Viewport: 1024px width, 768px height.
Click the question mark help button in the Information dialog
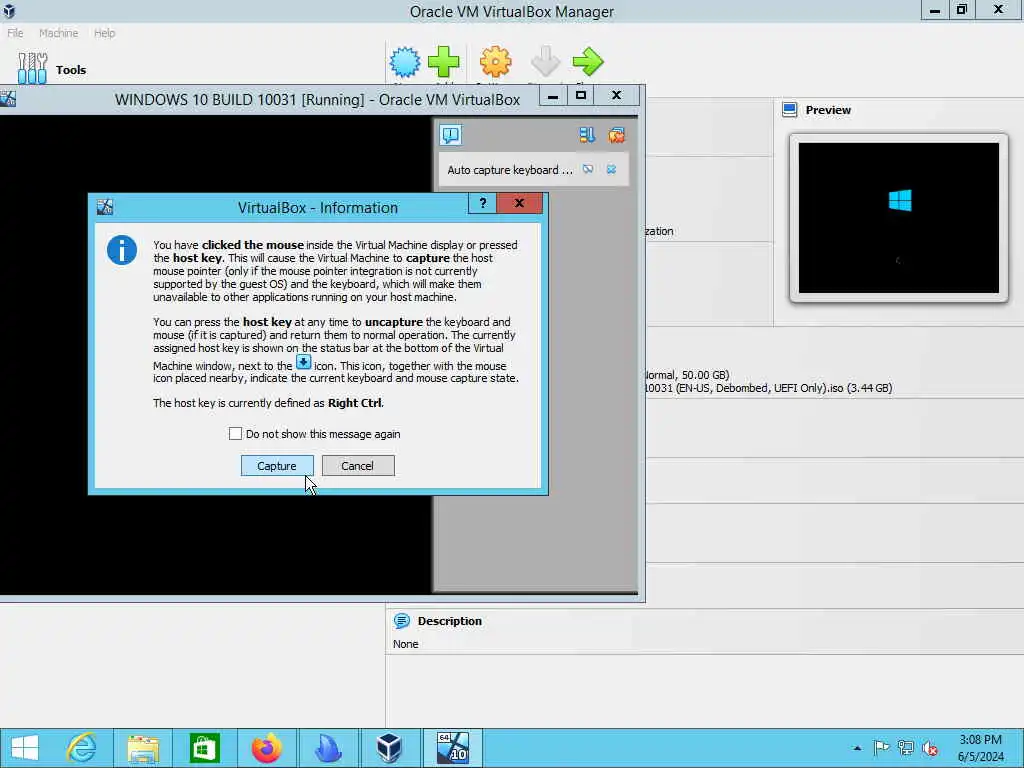(483, 203)
